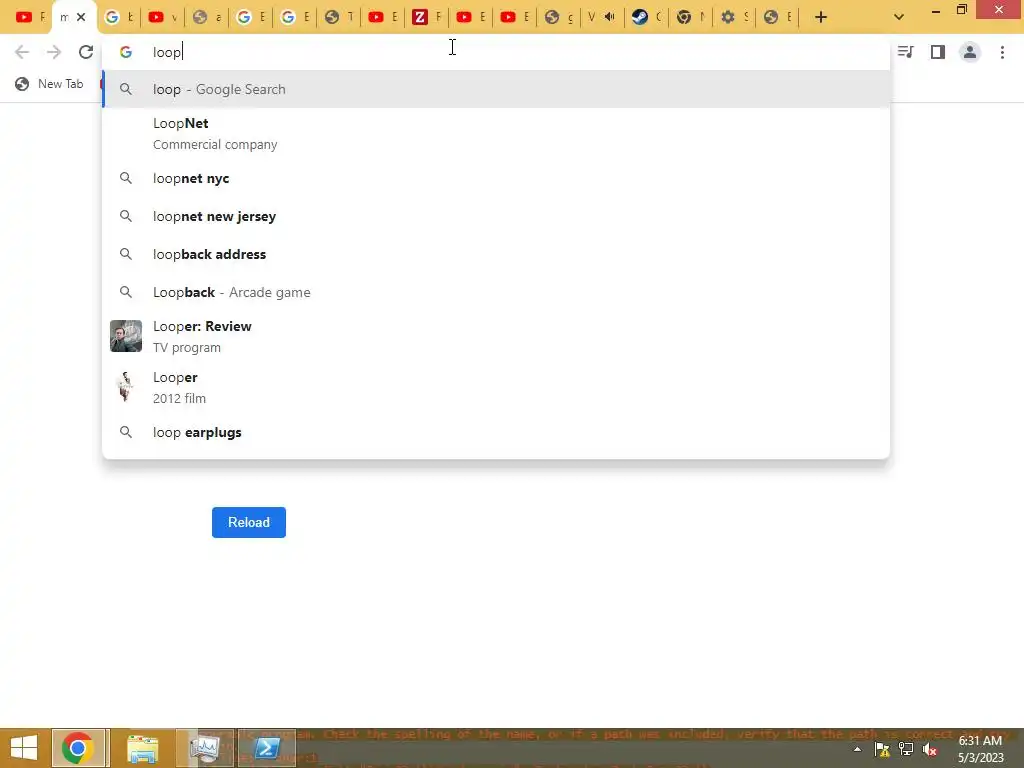Switch to the tab with the muted speaker icon
Viewport: 1024px width, 768px height.
601,17
